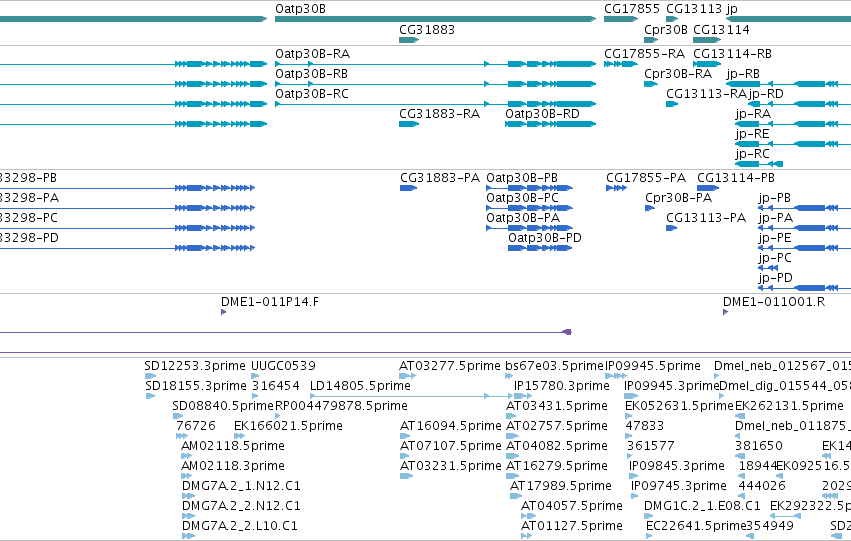Click the jp-RE transcript label

(752, 134)
